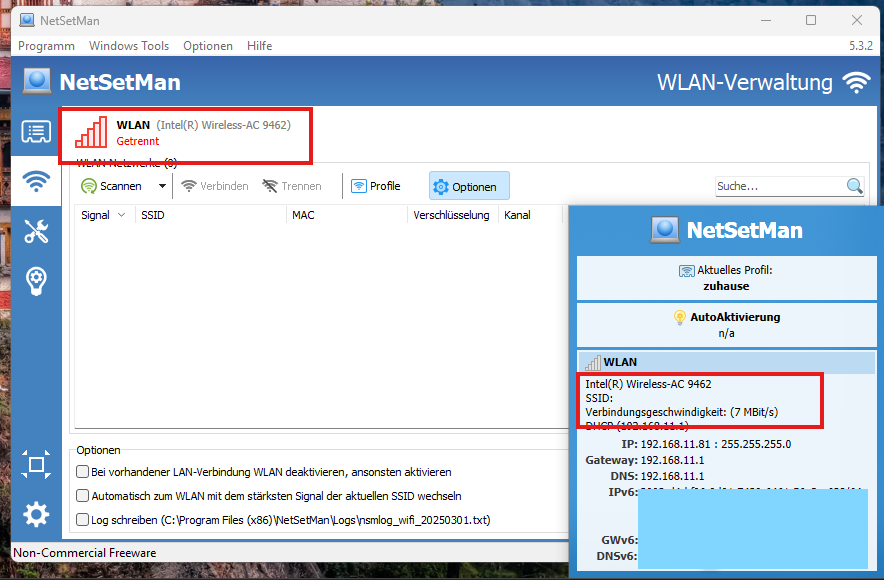Open AutoSwitch lightbulb sidebar icon
Viewport: 884px width, 580px height.
(36, 281)
